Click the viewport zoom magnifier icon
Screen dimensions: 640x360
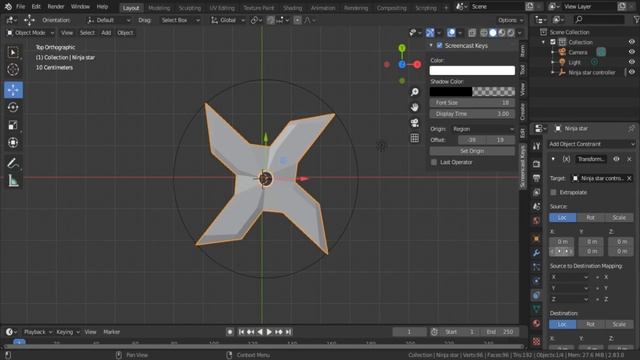point(415,92)
